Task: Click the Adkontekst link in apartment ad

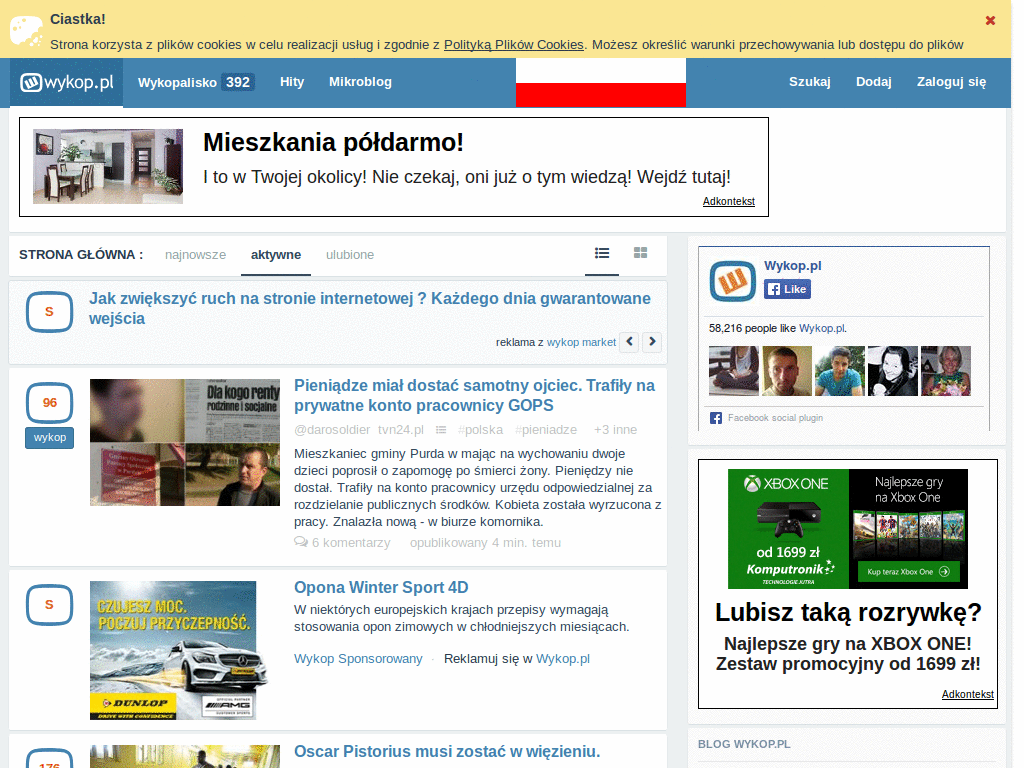Action: 728,201
